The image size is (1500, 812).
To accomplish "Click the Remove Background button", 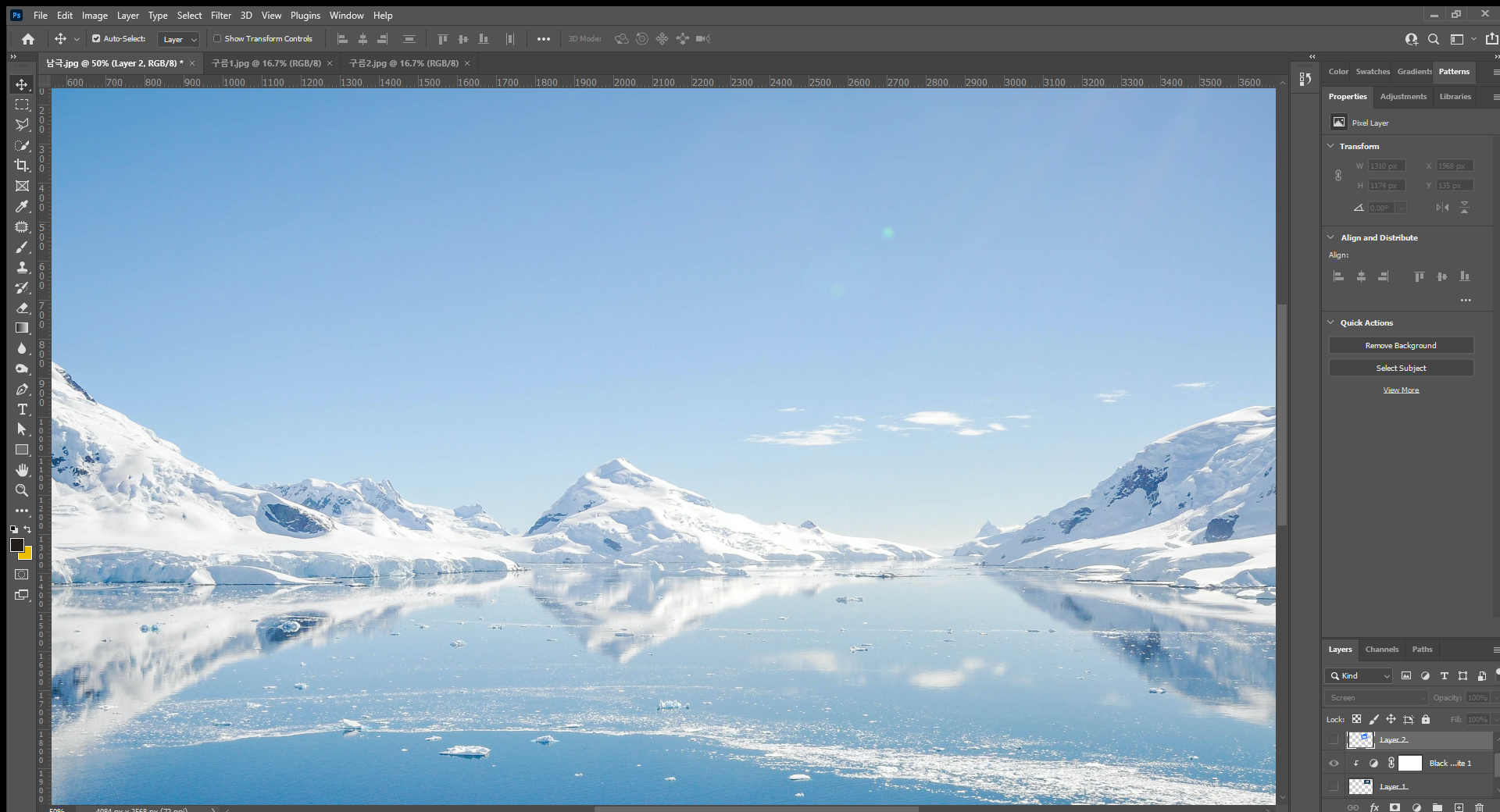I will [x=1401, y=345].
